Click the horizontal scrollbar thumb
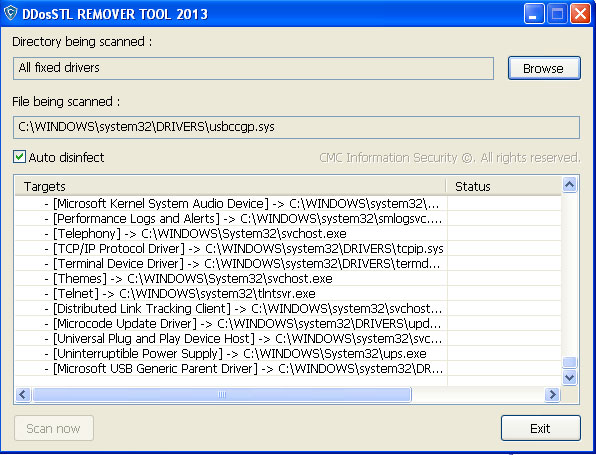596x455 pixels. (222, 395)
